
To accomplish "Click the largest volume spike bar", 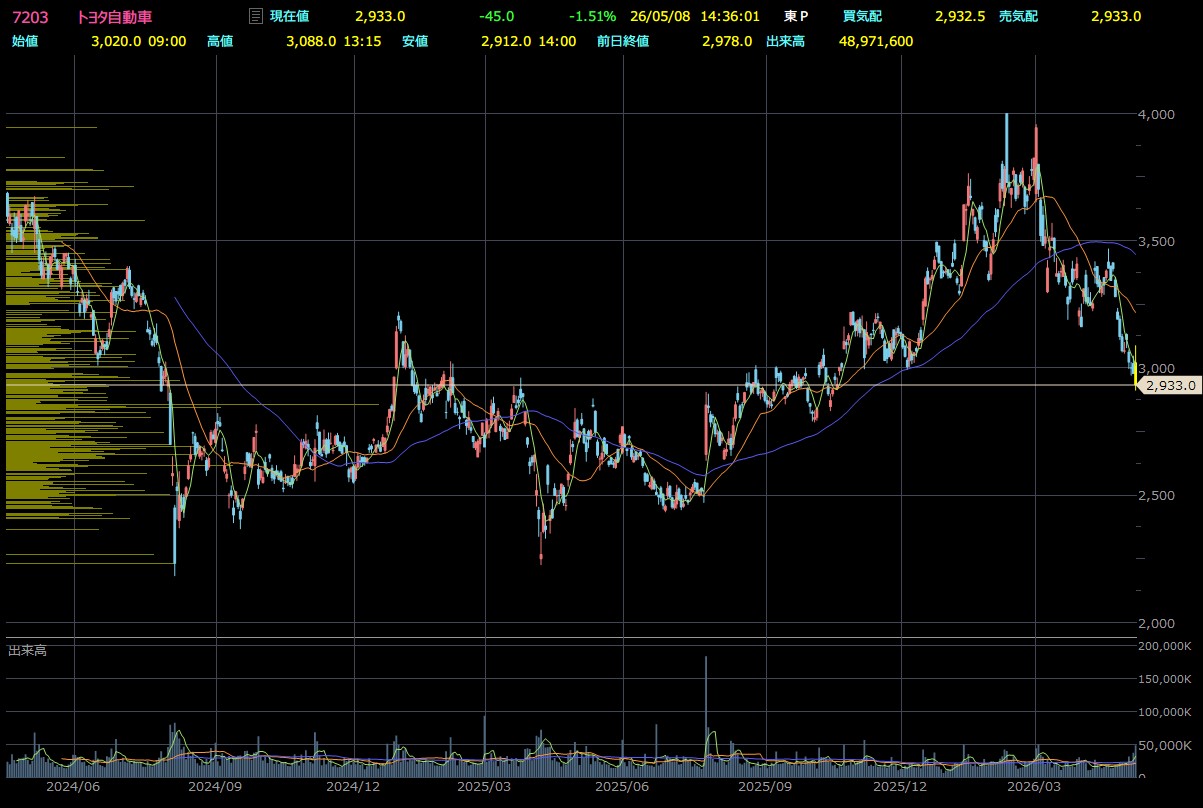I will [x=706, y=717].
